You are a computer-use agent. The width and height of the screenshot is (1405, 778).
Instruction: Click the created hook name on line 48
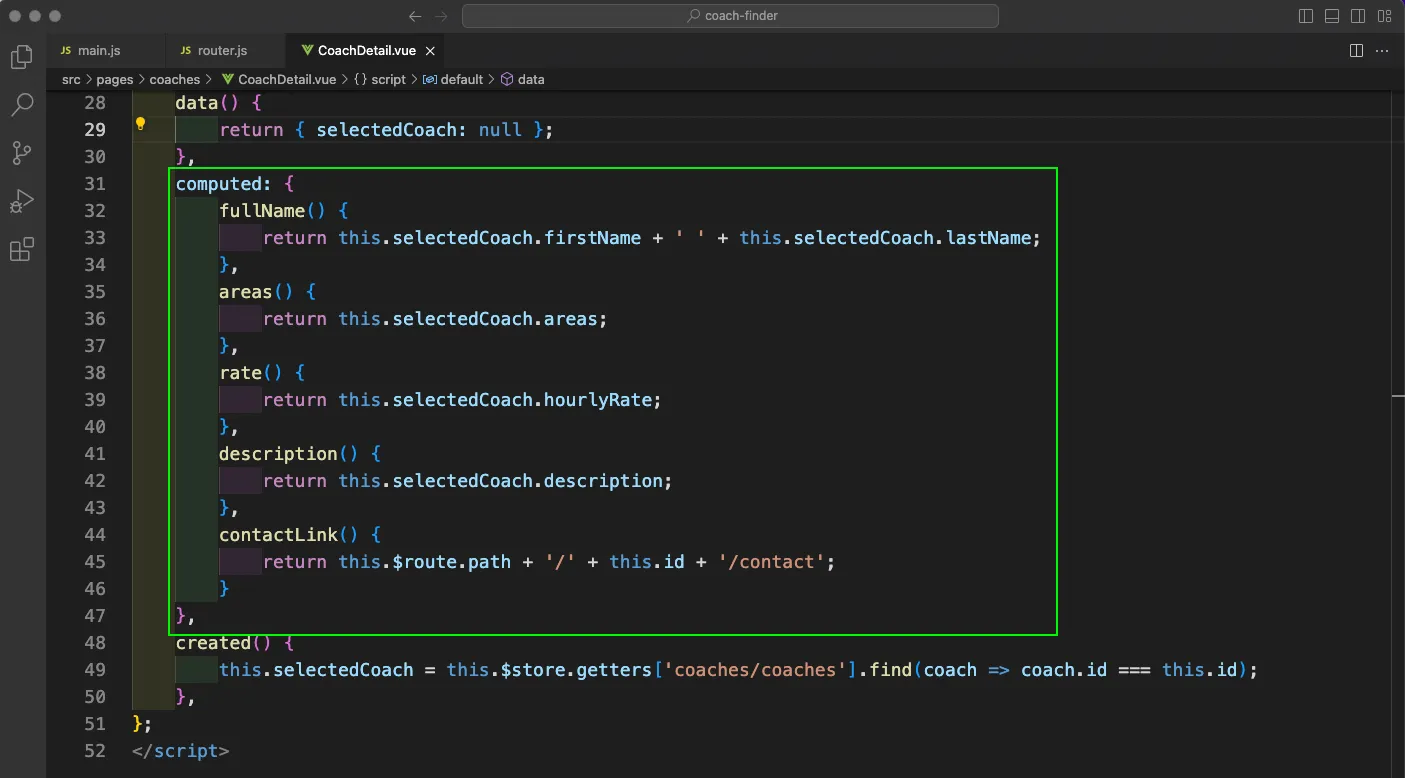[x=213, y=643]
